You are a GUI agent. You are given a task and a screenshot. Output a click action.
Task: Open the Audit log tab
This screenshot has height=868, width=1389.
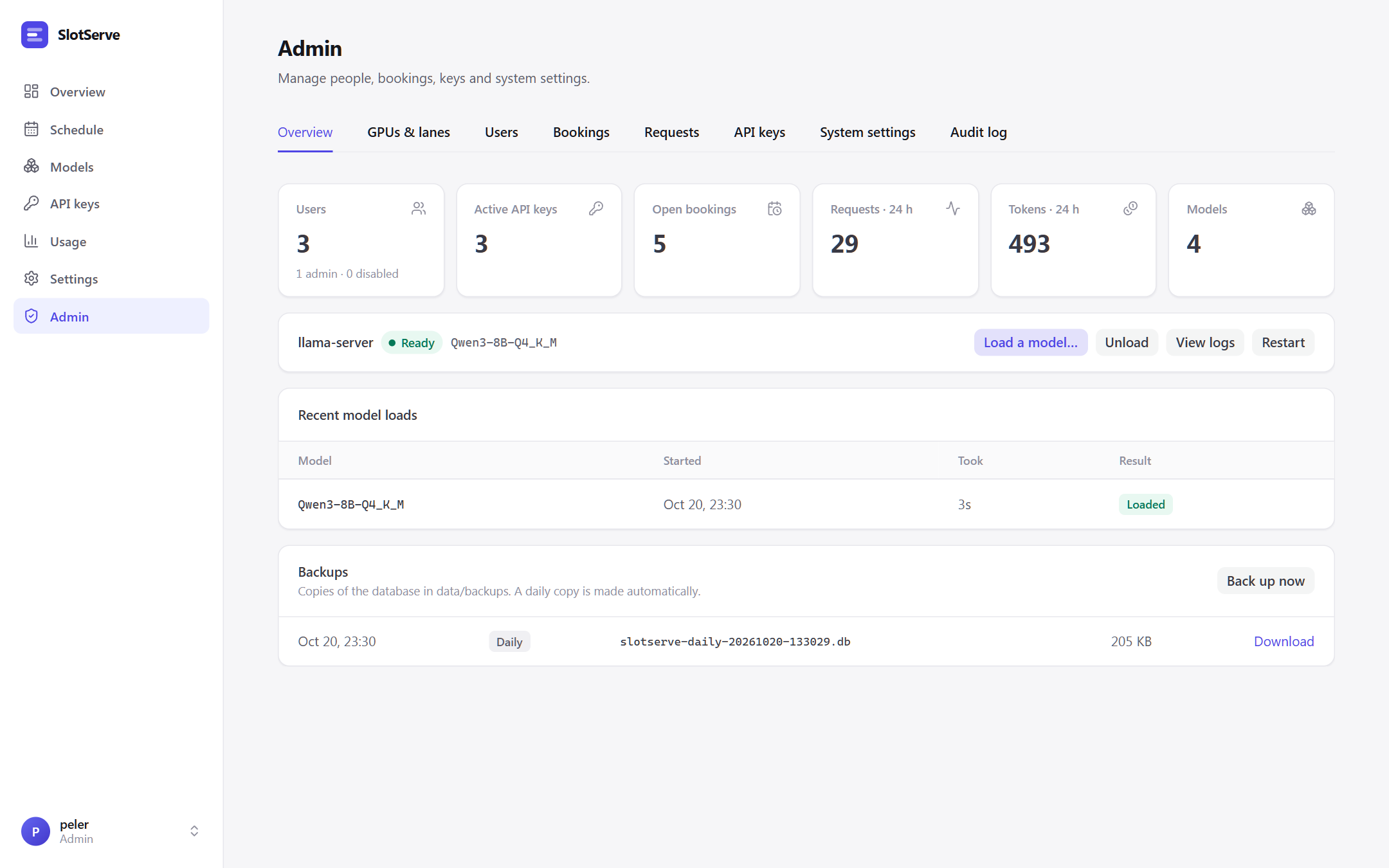978,132
